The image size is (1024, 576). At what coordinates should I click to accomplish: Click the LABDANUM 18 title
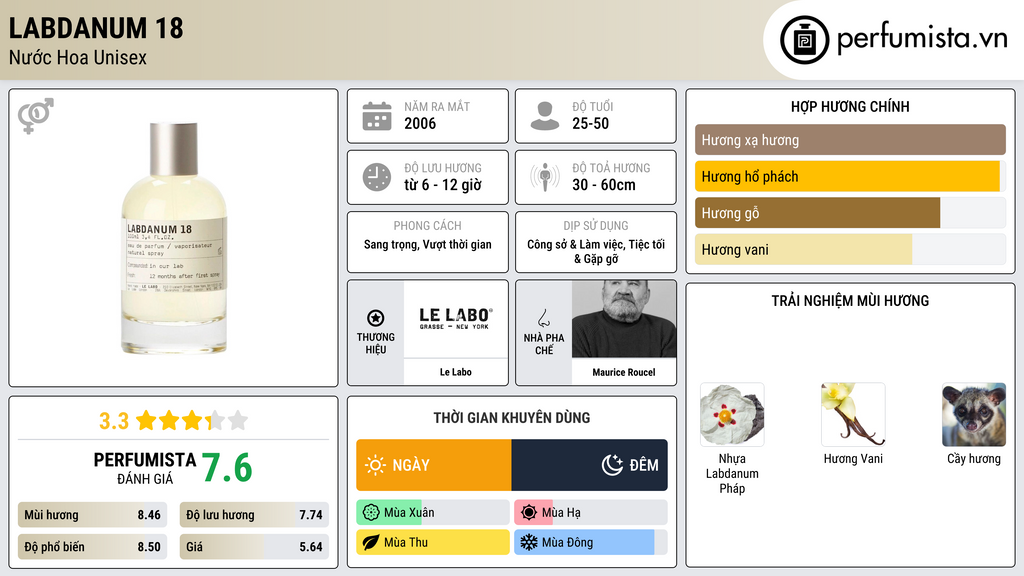click(x=96, y=28)
